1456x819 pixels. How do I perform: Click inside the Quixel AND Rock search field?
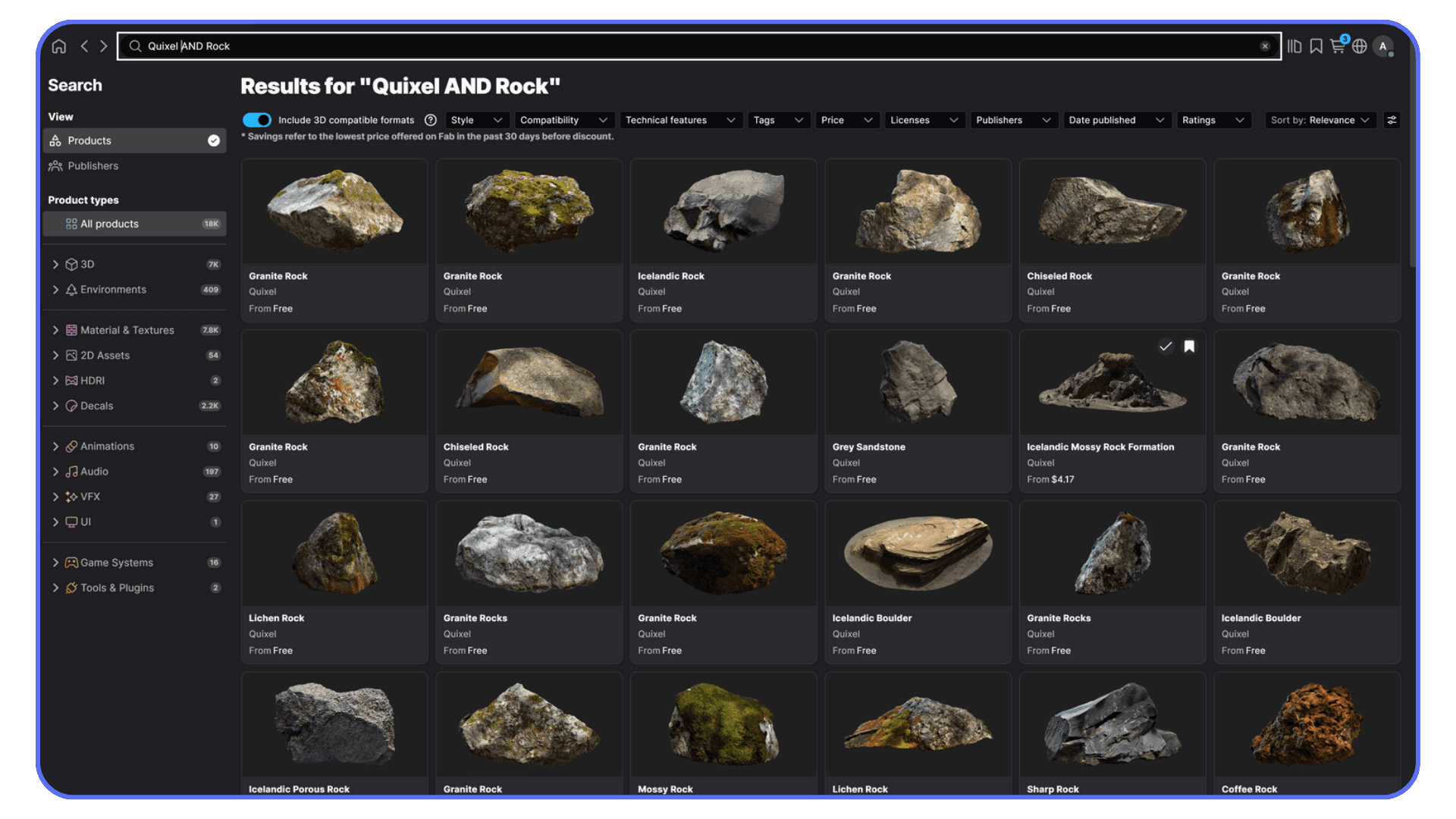coord(698,46)
